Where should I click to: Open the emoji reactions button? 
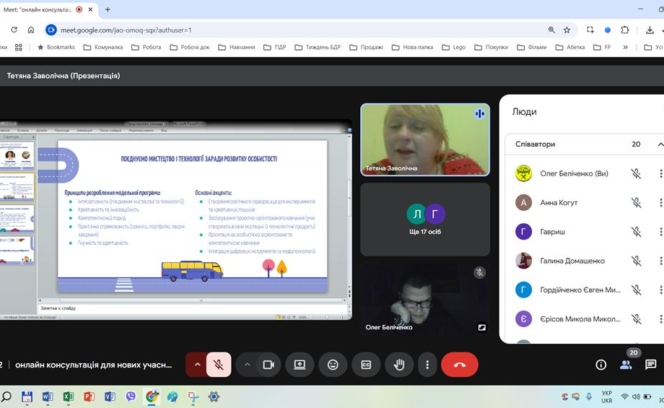333,365
